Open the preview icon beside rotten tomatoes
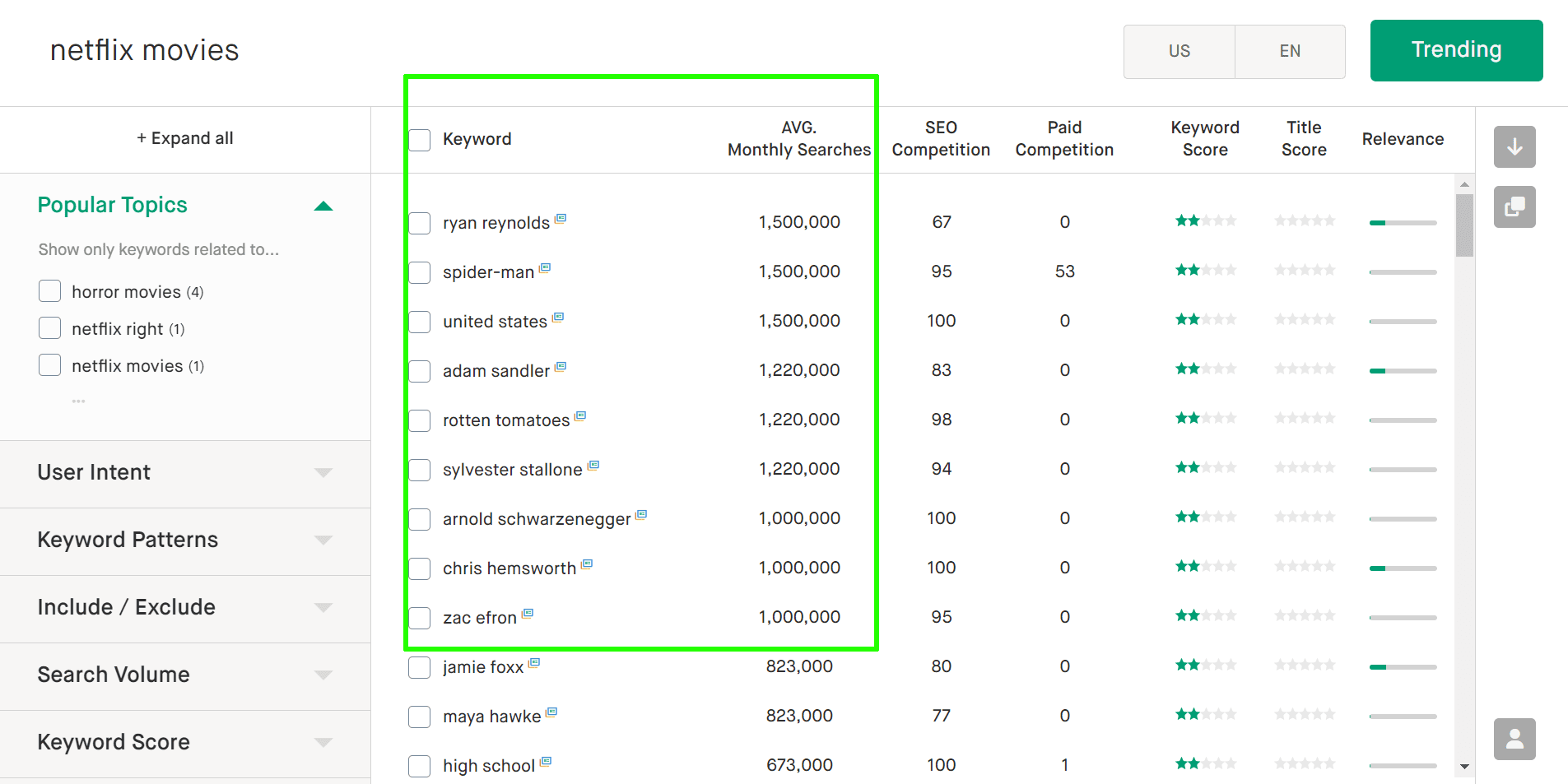 (x=581, y=415)
